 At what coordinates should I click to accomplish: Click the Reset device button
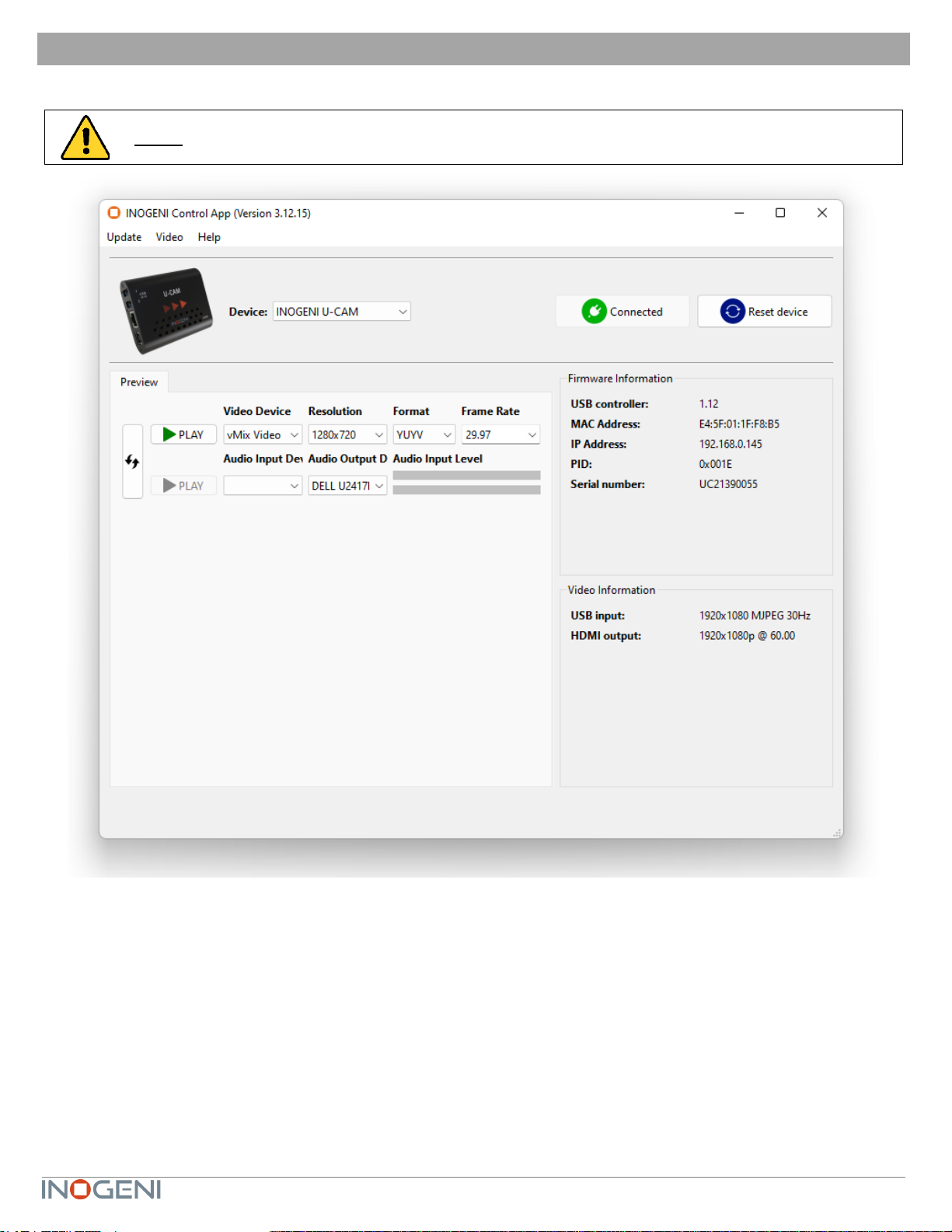(765, 312)
